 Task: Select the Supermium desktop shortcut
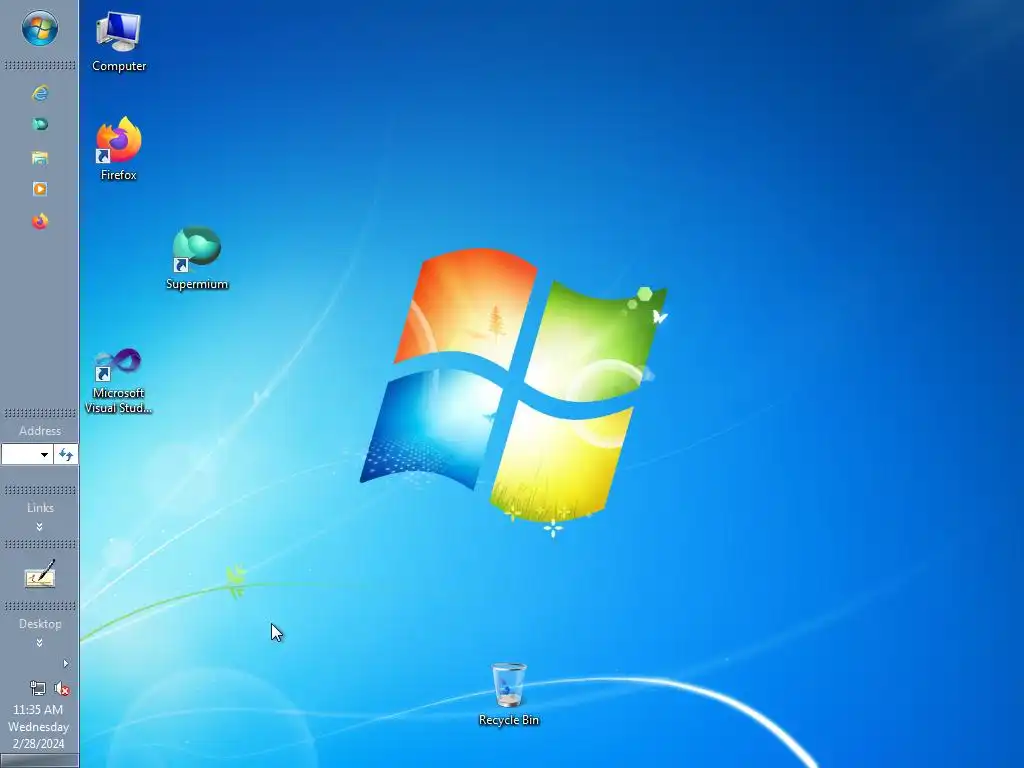click(x=197, y=259)
